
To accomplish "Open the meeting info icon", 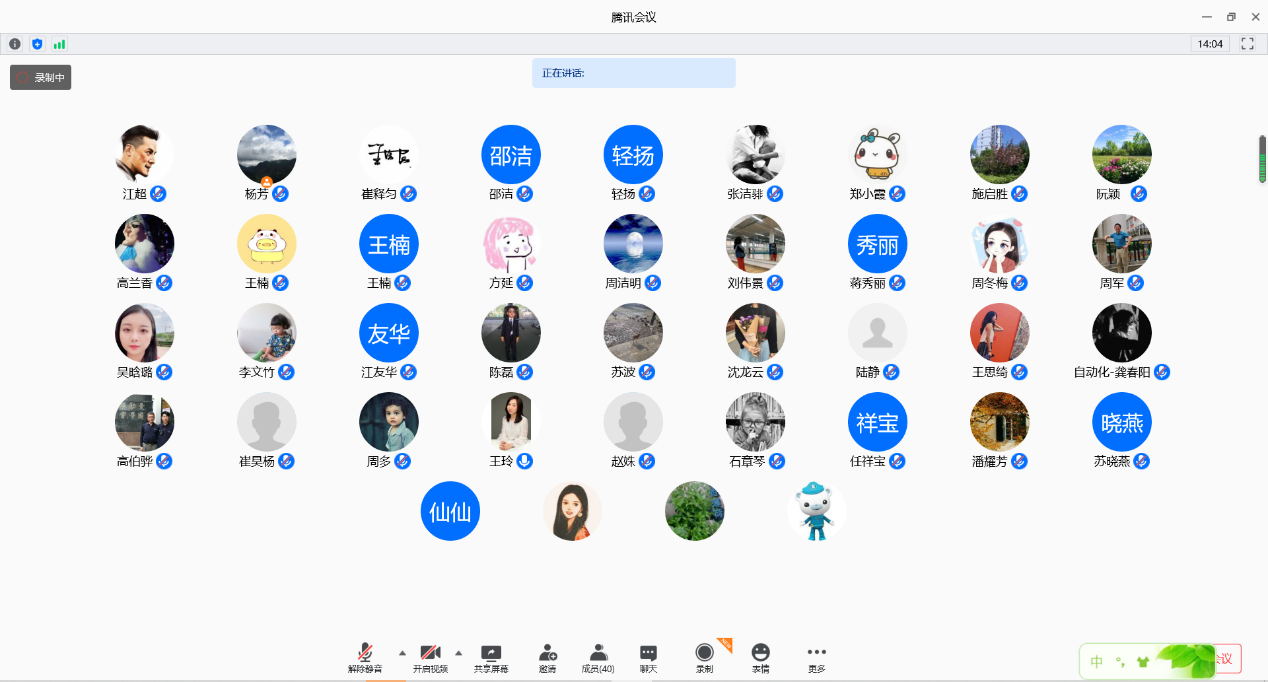I will 15,44.
